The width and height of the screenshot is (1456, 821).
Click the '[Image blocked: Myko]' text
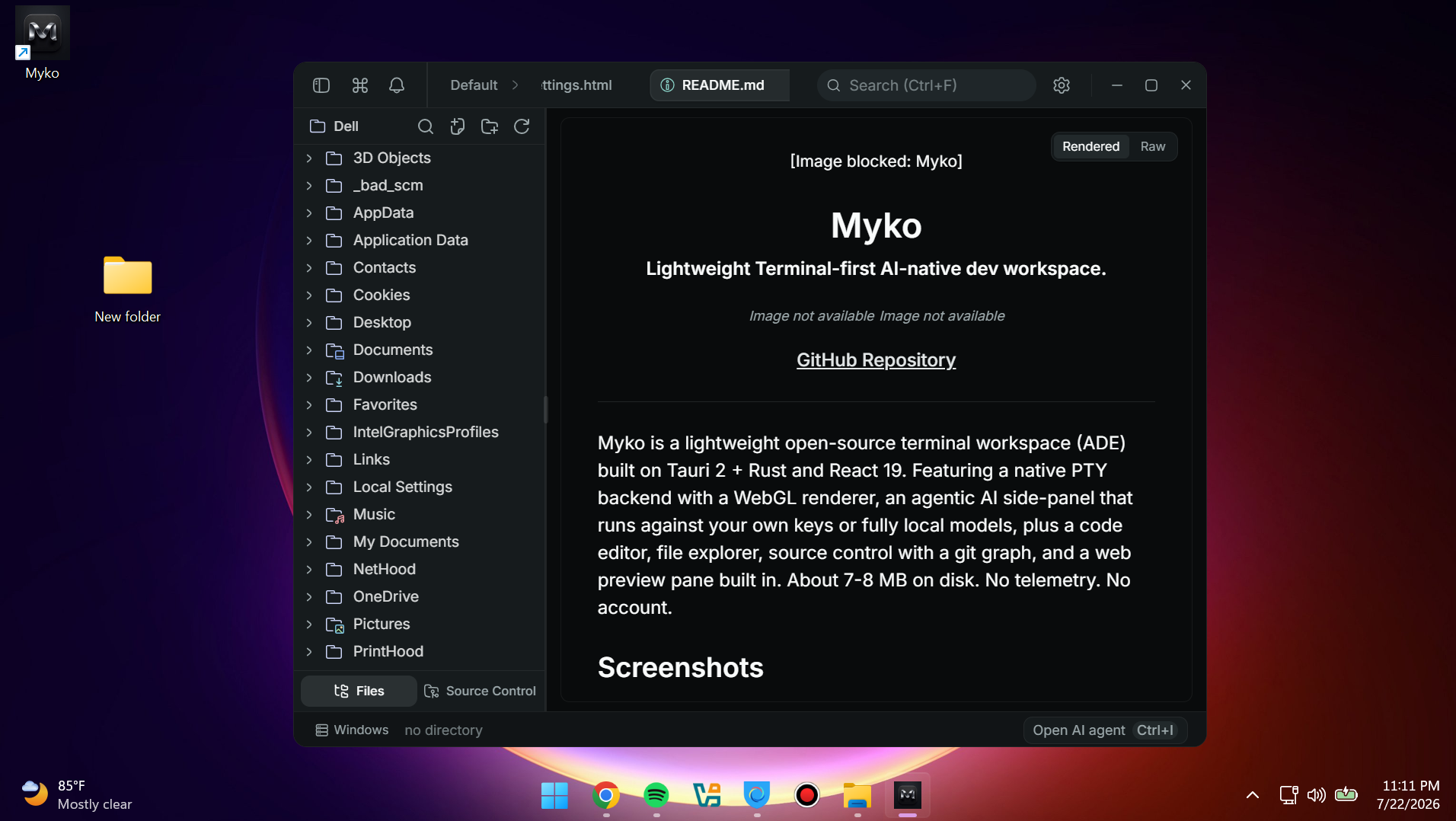(x=876, y=161)
